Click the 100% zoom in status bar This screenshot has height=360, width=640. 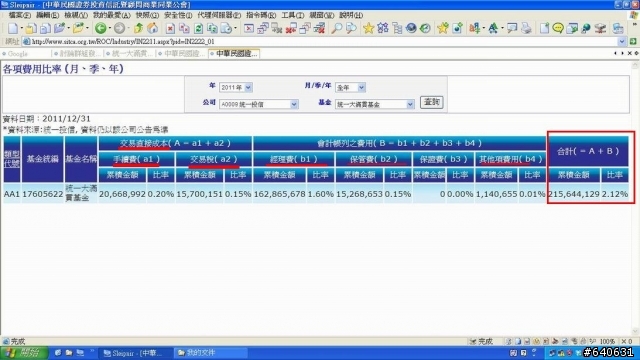pos(607,341)
